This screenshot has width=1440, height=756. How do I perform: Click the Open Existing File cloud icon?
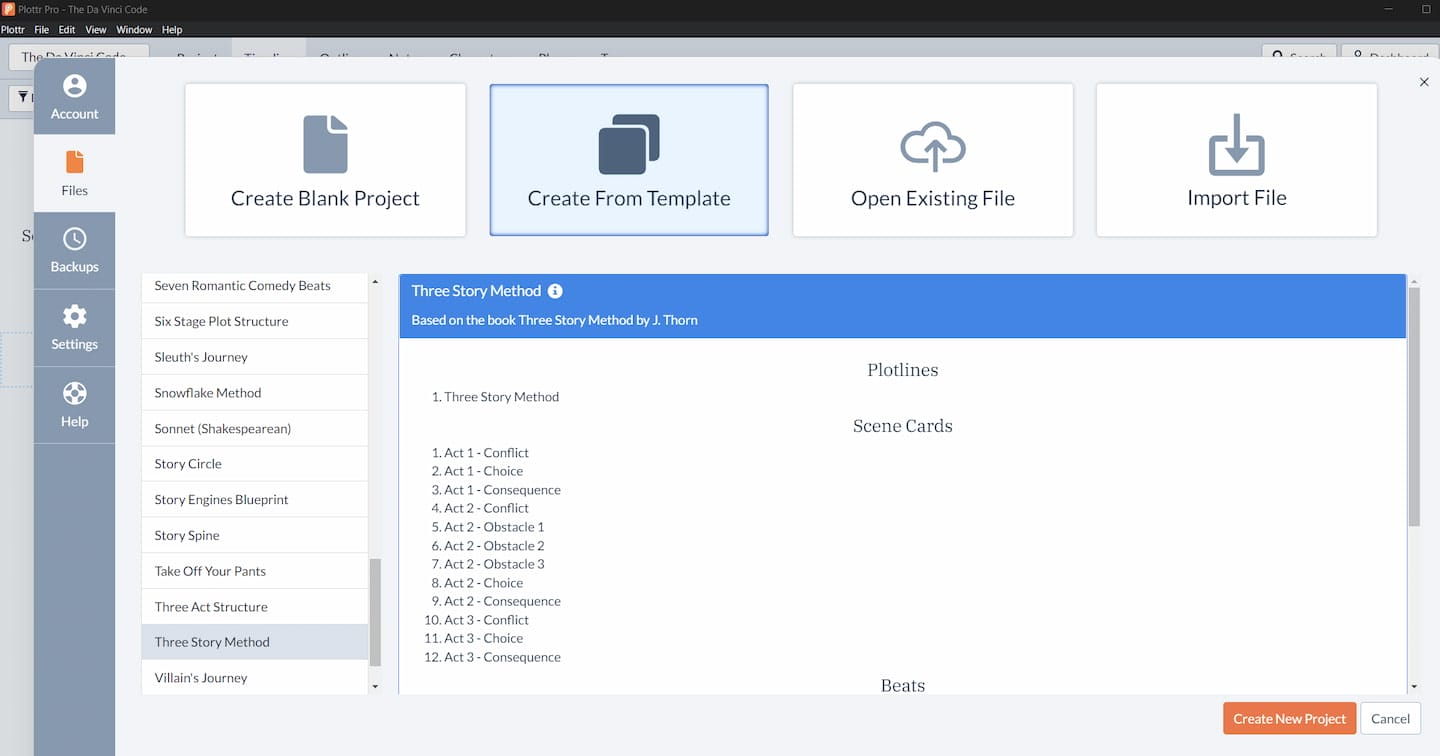point(932,146)
